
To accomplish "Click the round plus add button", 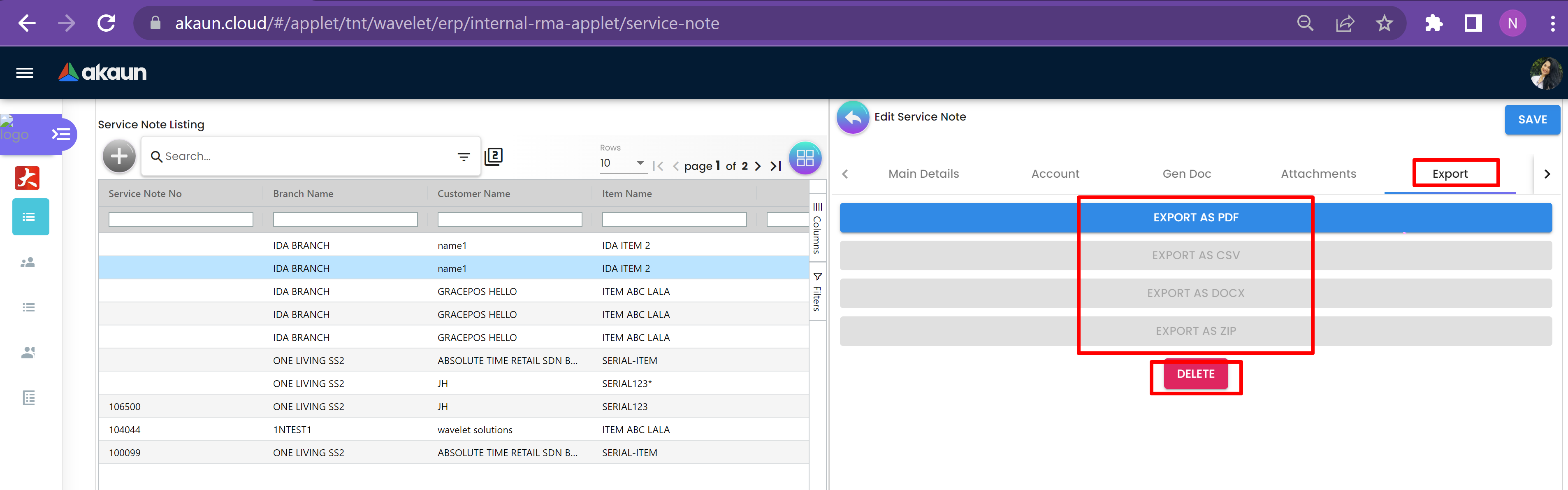I will (119, 156).
